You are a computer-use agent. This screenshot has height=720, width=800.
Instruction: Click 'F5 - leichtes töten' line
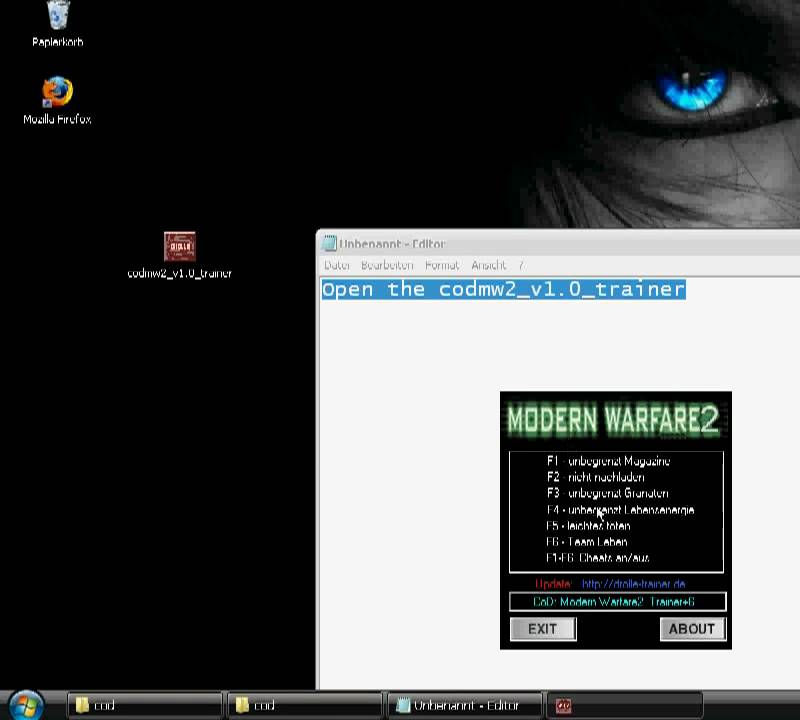click(x=588, y=526)
